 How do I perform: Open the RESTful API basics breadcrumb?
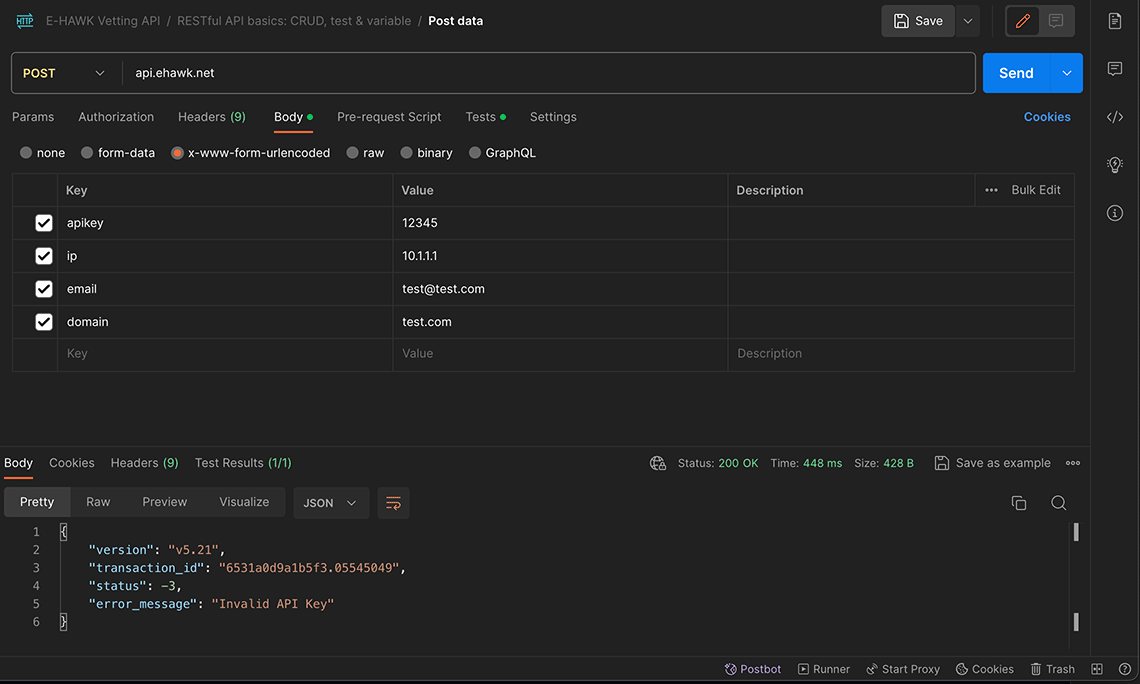pyautogui.click(x=294, y=21)
